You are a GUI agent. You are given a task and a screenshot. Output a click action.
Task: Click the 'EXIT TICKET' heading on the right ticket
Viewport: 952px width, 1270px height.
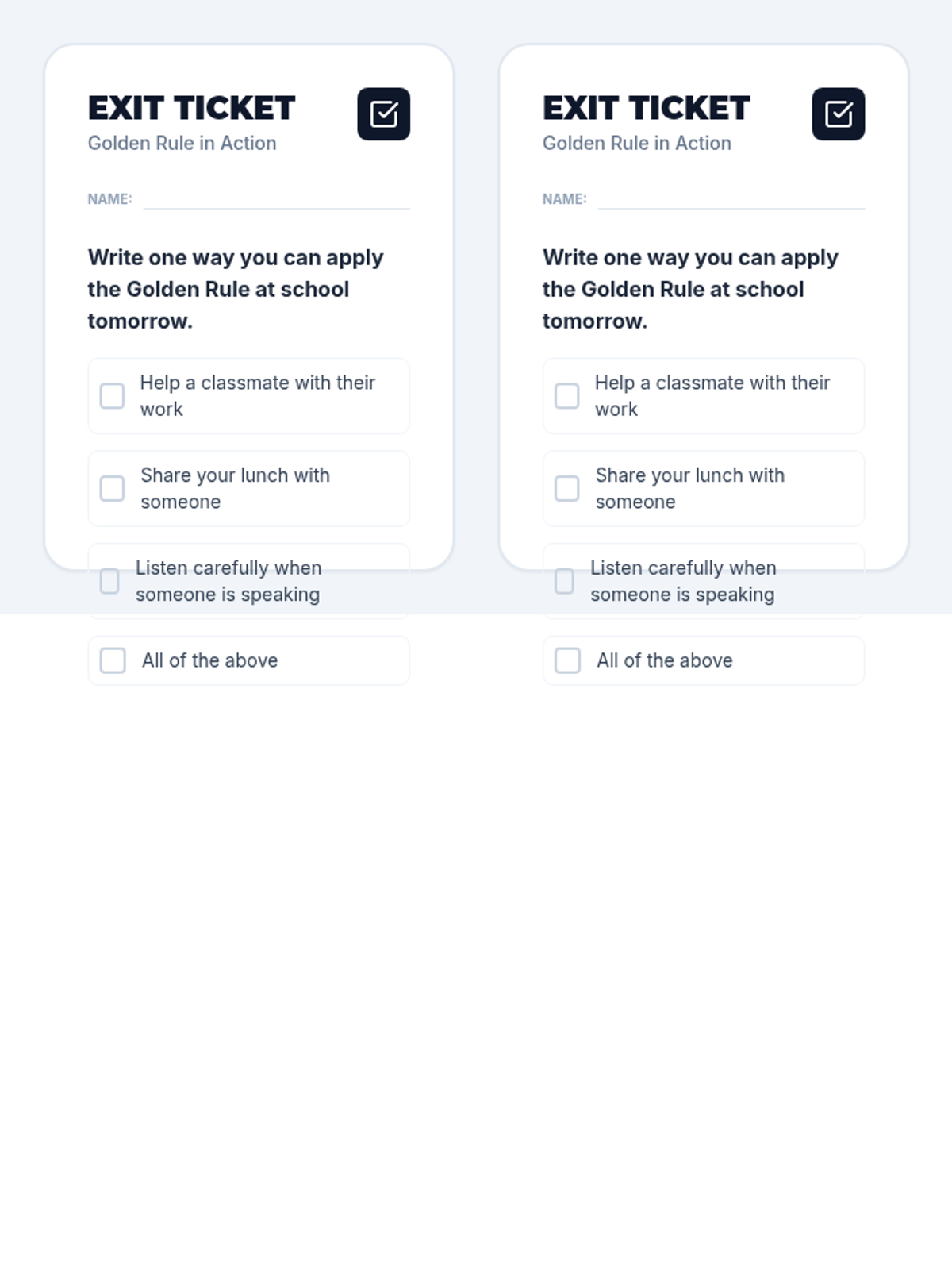646,108
